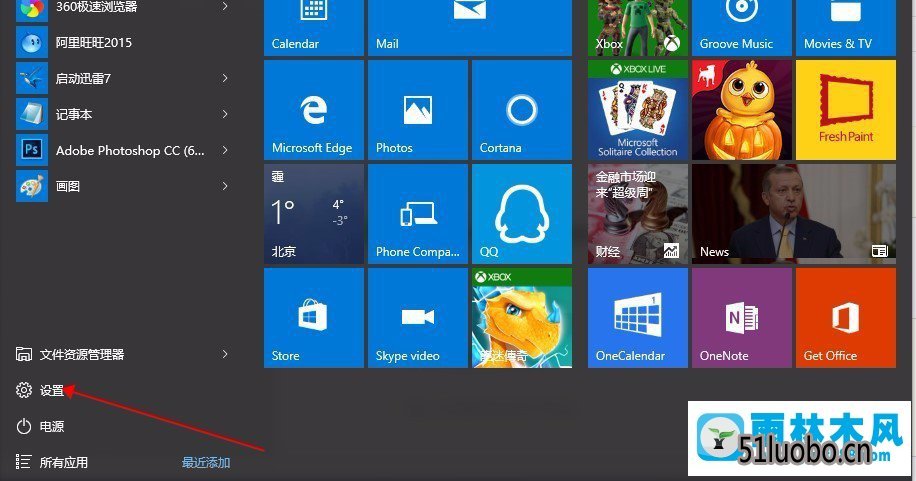The height and width of the screenshot is (481, 916).
Task: Open Phone Companion tile
Action: [418, 214]
